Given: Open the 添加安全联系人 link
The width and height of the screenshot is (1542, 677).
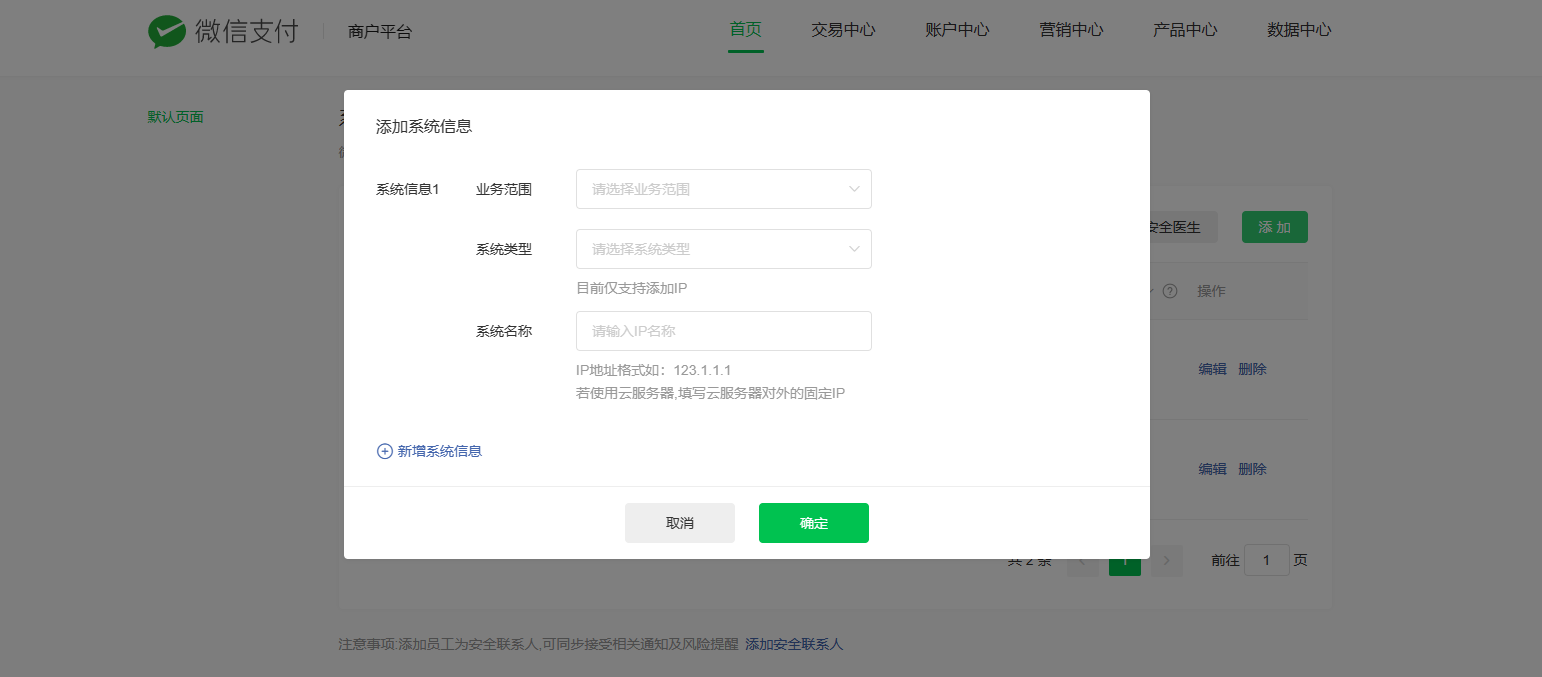Looking at the screenshot, I should (794, 644).
